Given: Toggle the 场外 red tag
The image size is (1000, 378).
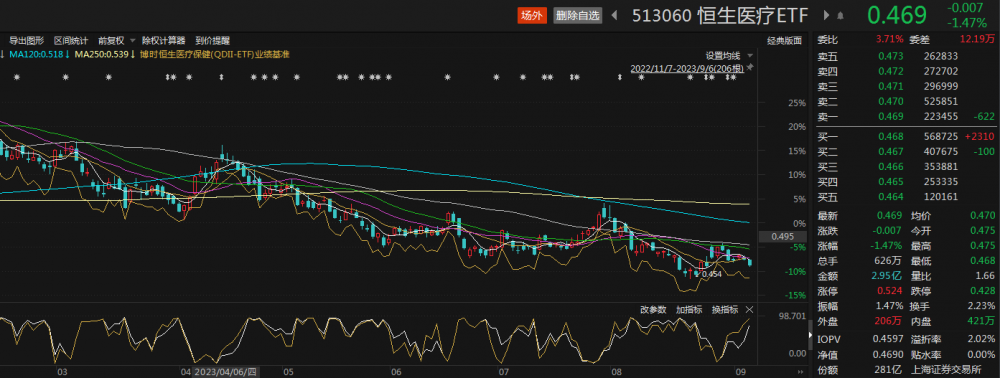Looking at the screenshot, I should 532,16.
